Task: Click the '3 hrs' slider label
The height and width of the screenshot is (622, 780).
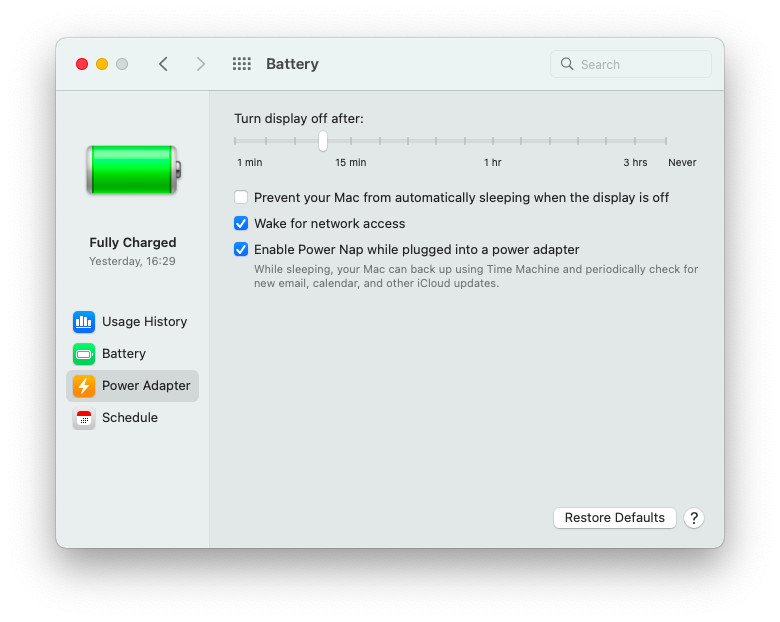Action: [x=635, y=162]
